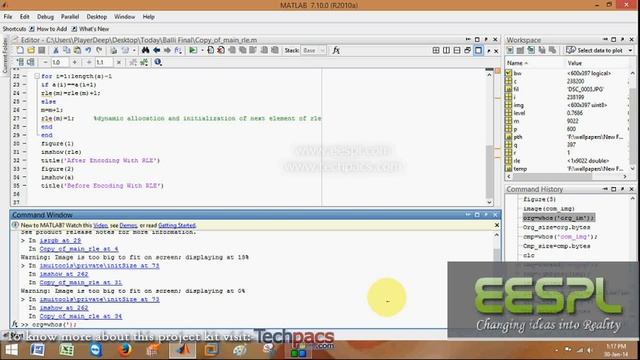Sort Workspace by Name column

517,63
